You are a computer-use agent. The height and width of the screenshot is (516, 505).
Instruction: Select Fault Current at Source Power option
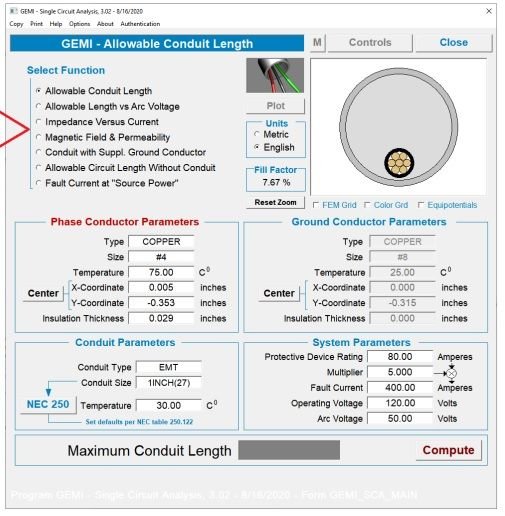click(x=107, y=183)
